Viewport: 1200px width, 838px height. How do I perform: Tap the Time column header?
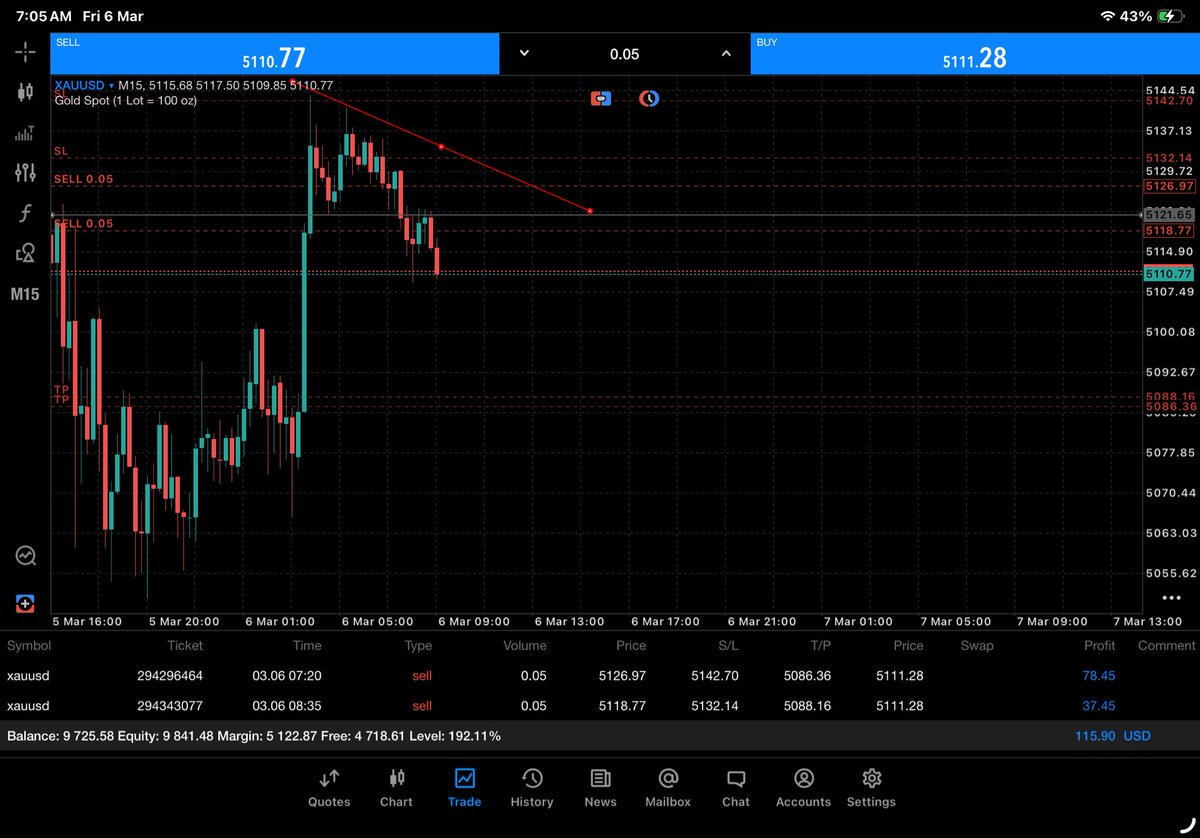pyautogui.click(x=307, y=645)
